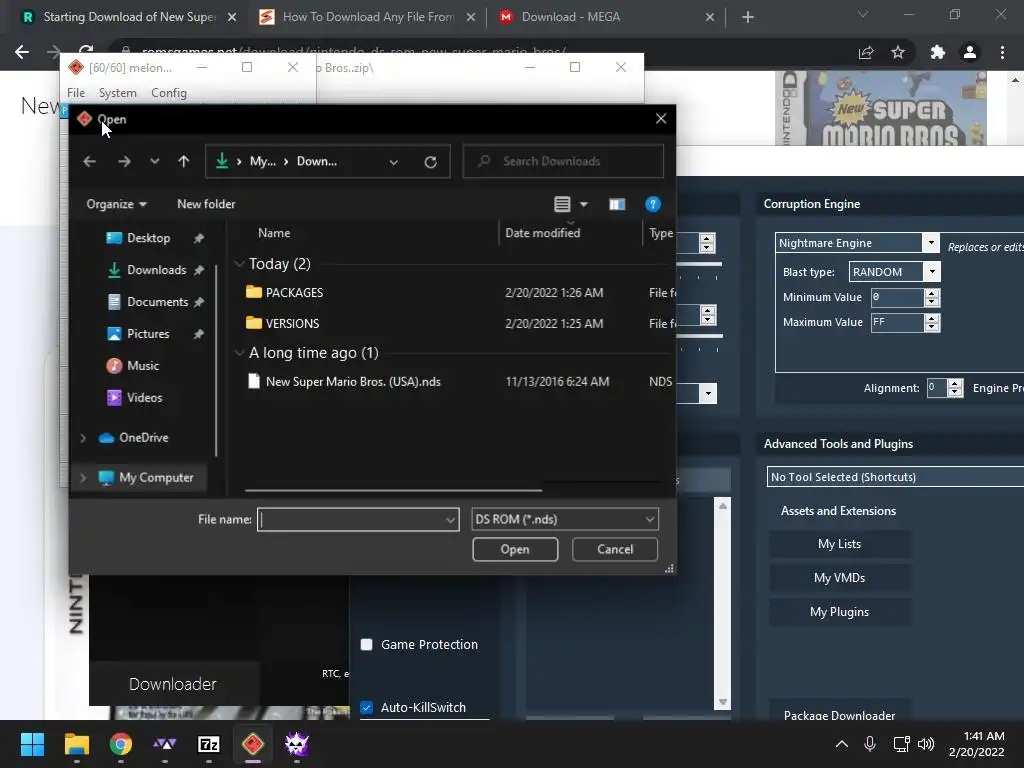Open Chrome extensions puzzle icon
Viewport: 1024px width, 768px height.
click(937, 52)
